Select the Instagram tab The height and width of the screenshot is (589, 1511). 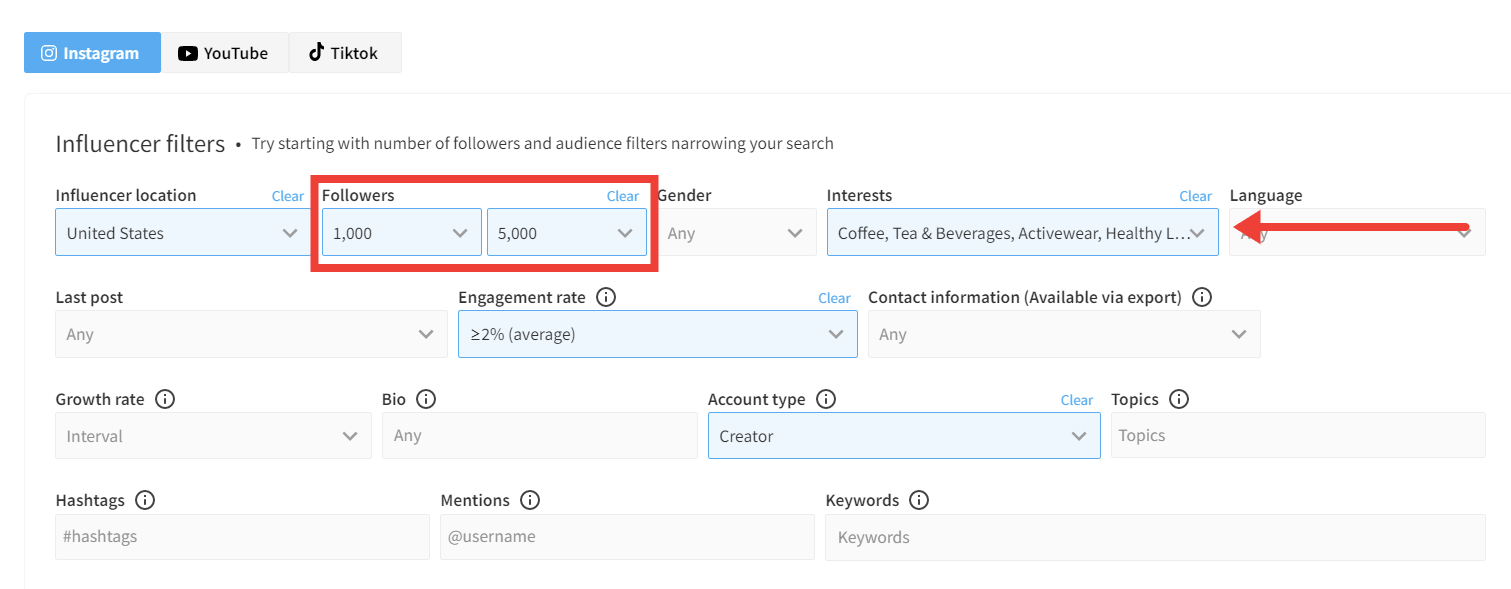pos(91,53)
